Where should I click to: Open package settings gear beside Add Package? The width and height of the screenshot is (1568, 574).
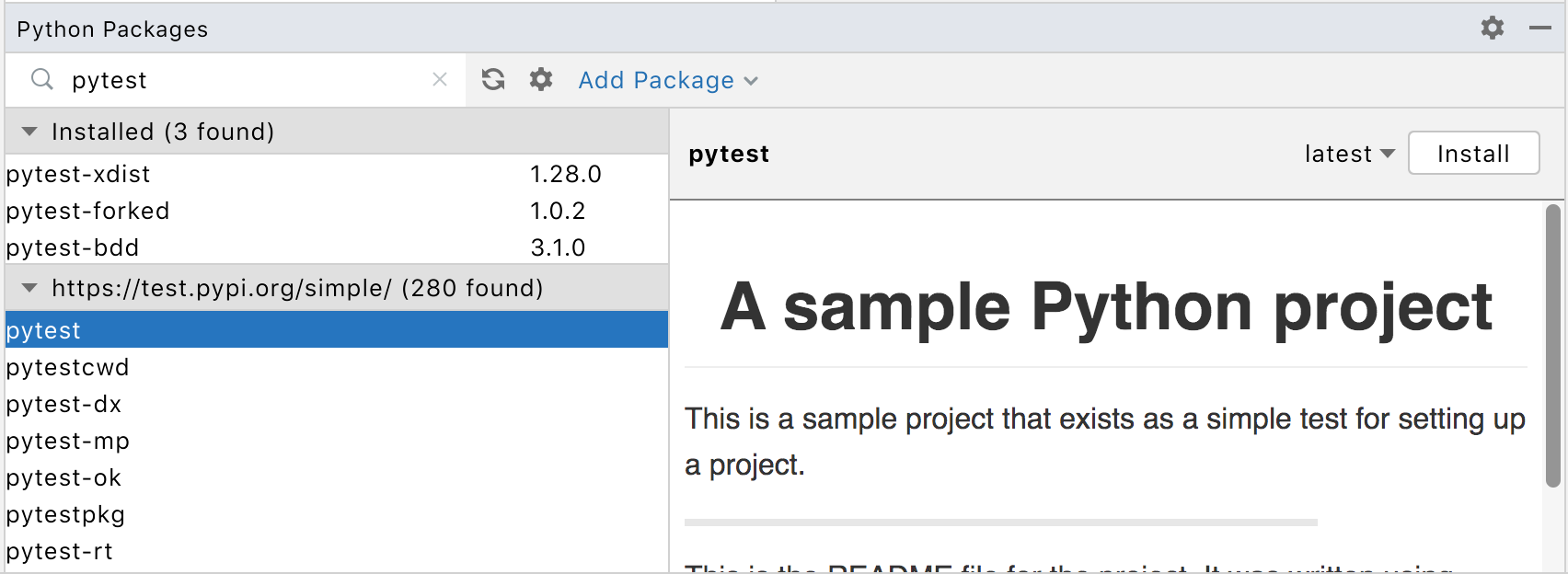541,80
